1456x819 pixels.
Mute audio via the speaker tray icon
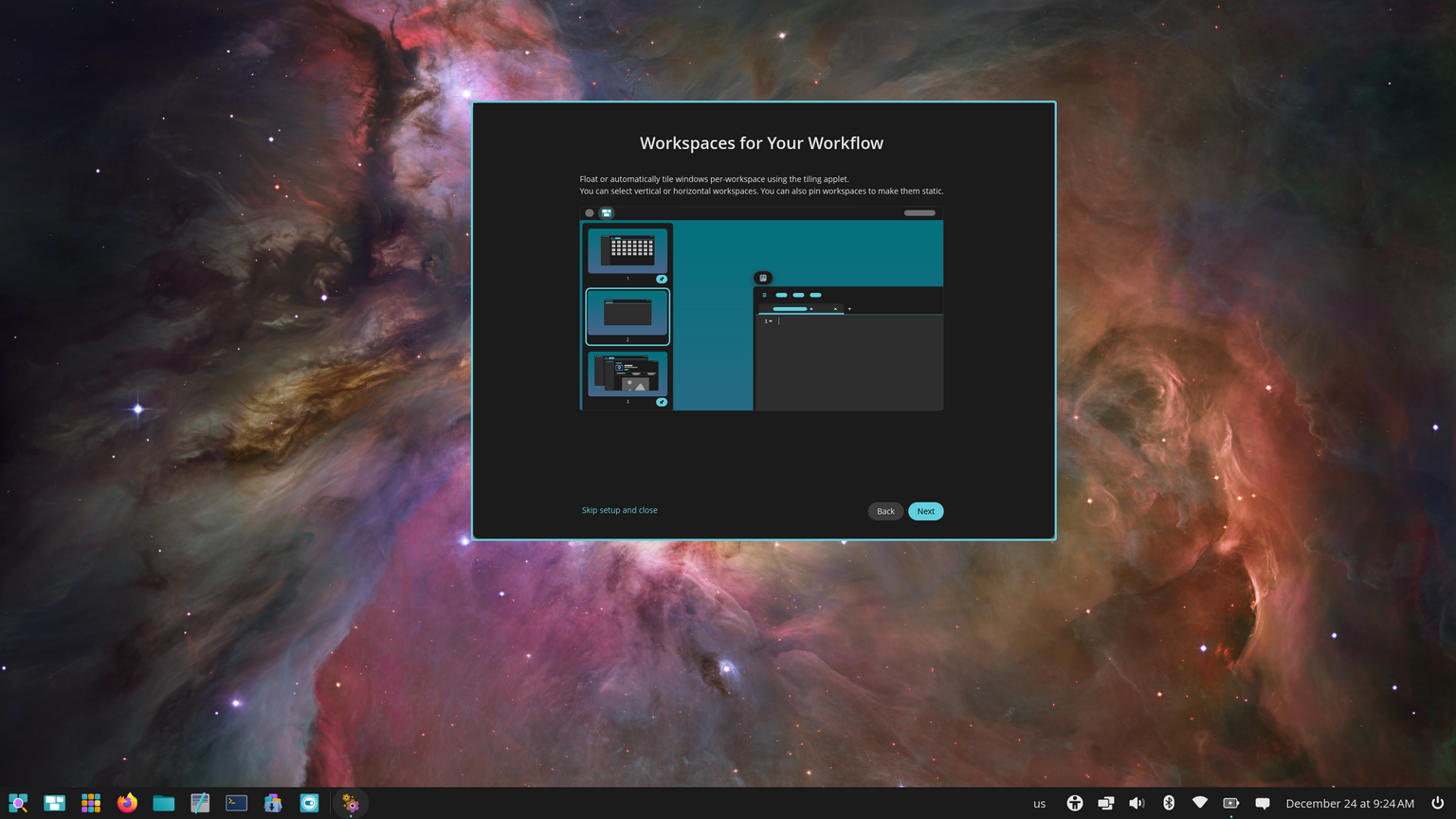[1137, 803]
